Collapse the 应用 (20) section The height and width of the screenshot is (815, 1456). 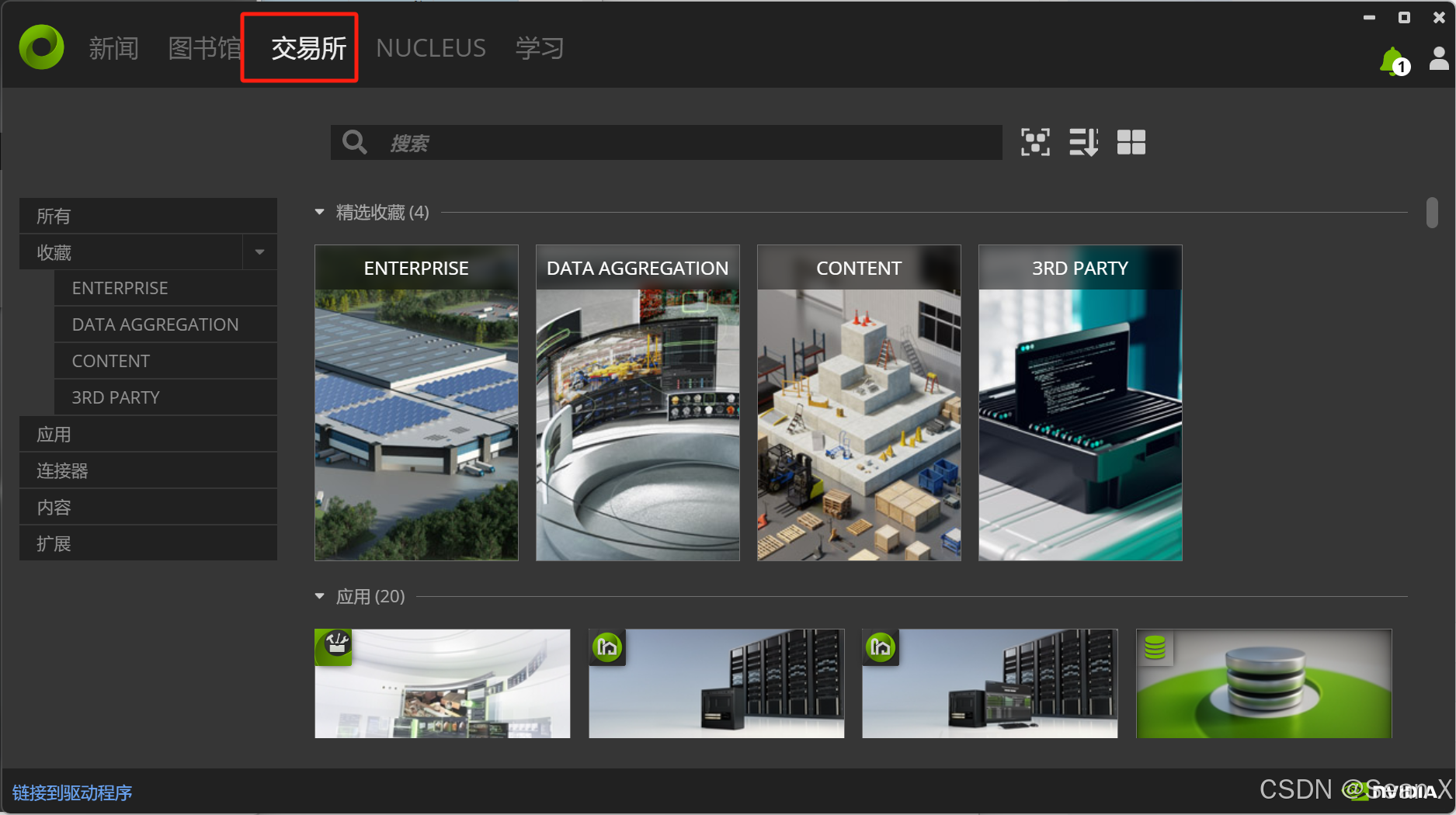click(319, 596)
